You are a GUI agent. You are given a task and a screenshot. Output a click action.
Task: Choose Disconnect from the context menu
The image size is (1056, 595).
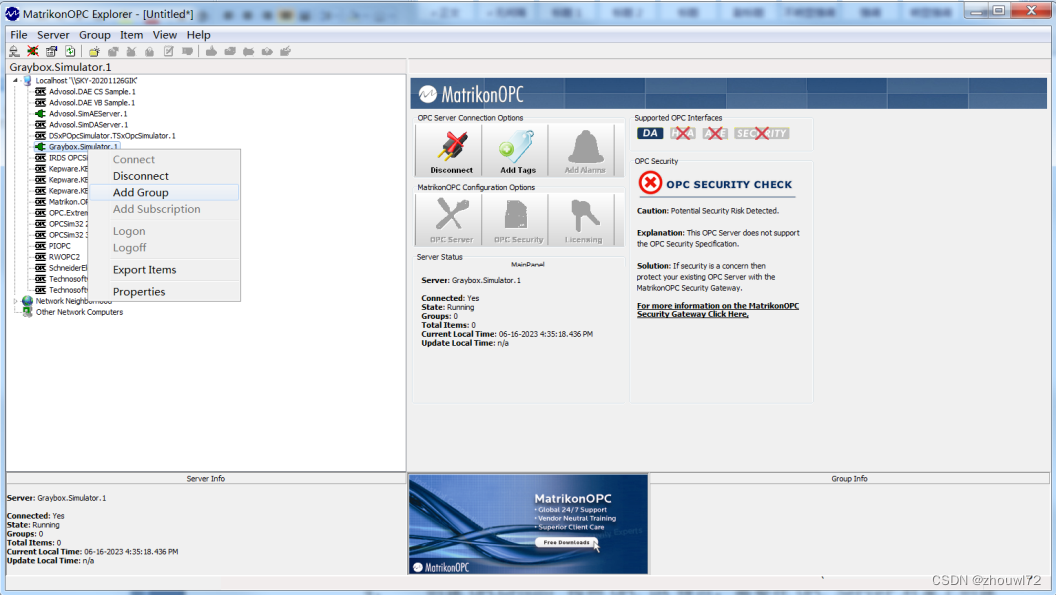point(164,176)
